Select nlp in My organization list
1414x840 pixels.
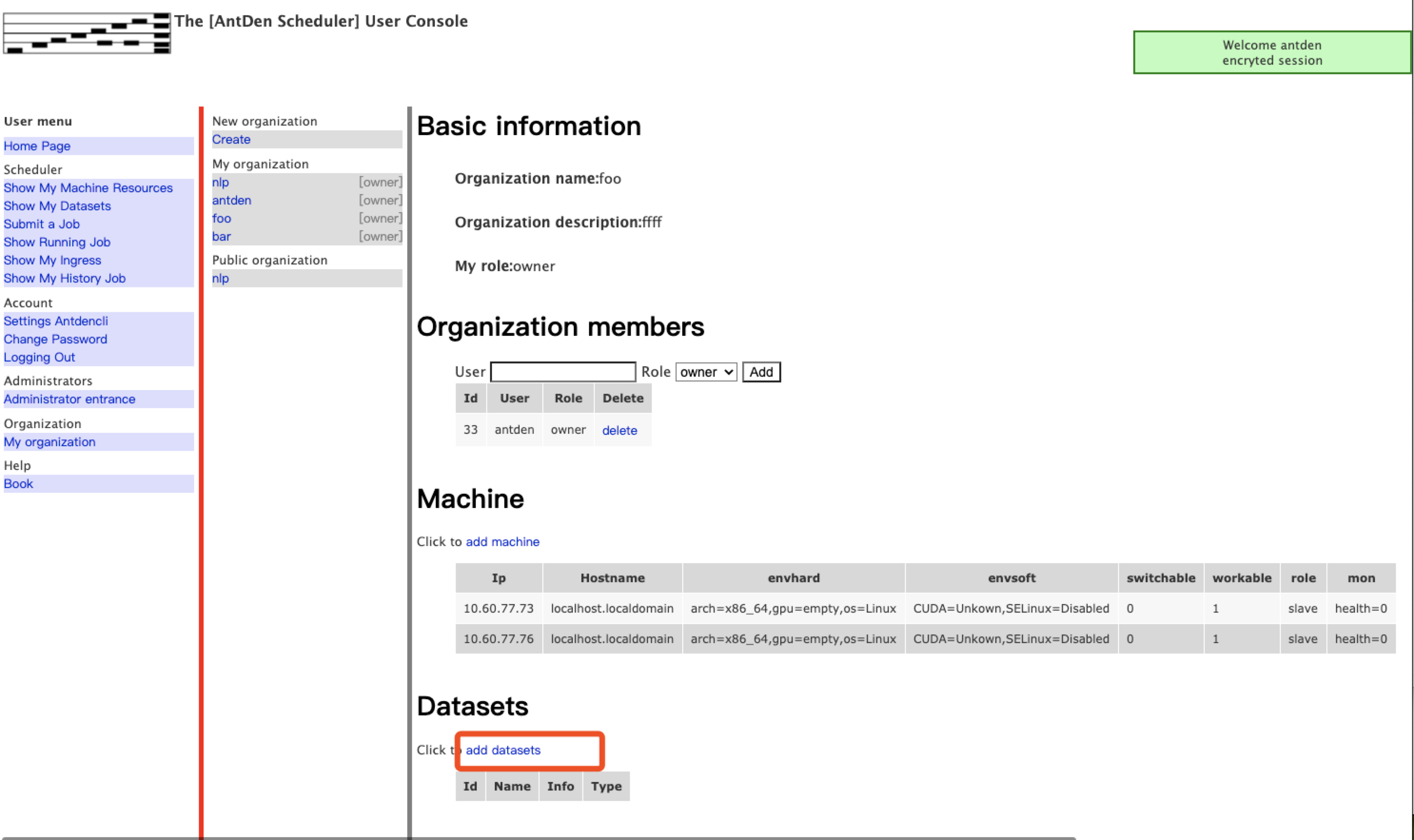click(221, 182)
